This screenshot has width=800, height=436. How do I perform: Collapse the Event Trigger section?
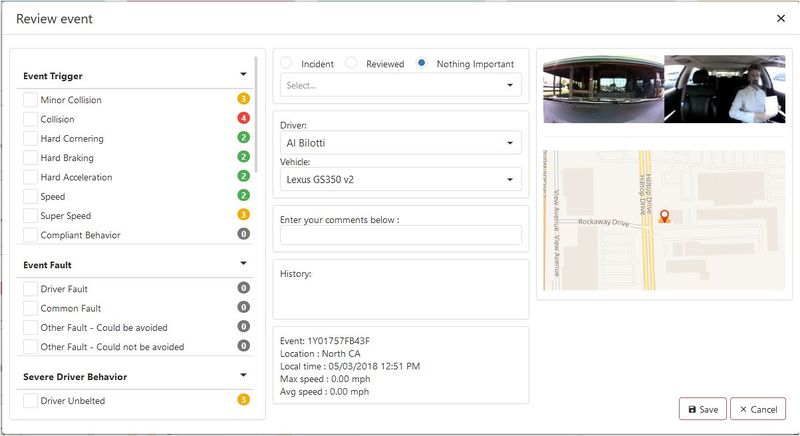click(x=243, y=74)
